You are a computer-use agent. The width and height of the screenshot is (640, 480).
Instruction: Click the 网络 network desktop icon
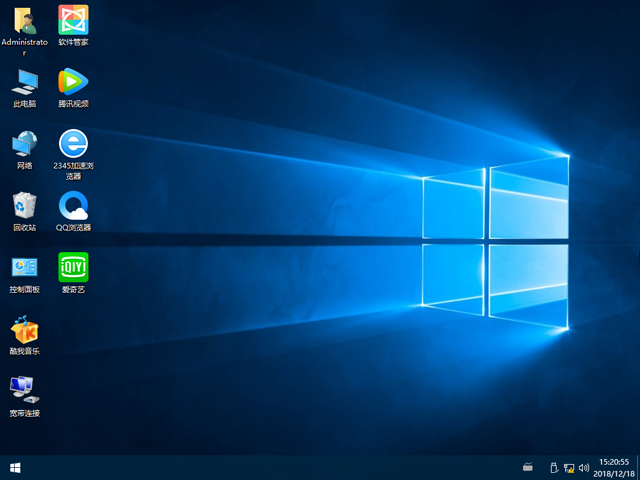[x=25, y=143]
